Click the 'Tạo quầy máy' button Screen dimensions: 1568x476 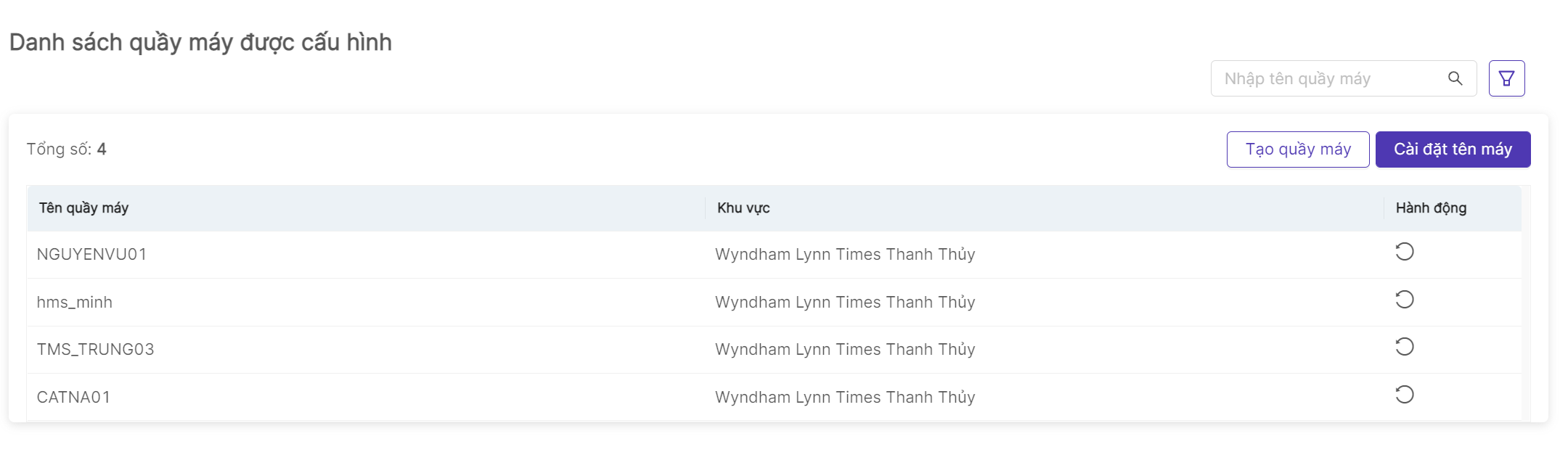[1297, 149]
